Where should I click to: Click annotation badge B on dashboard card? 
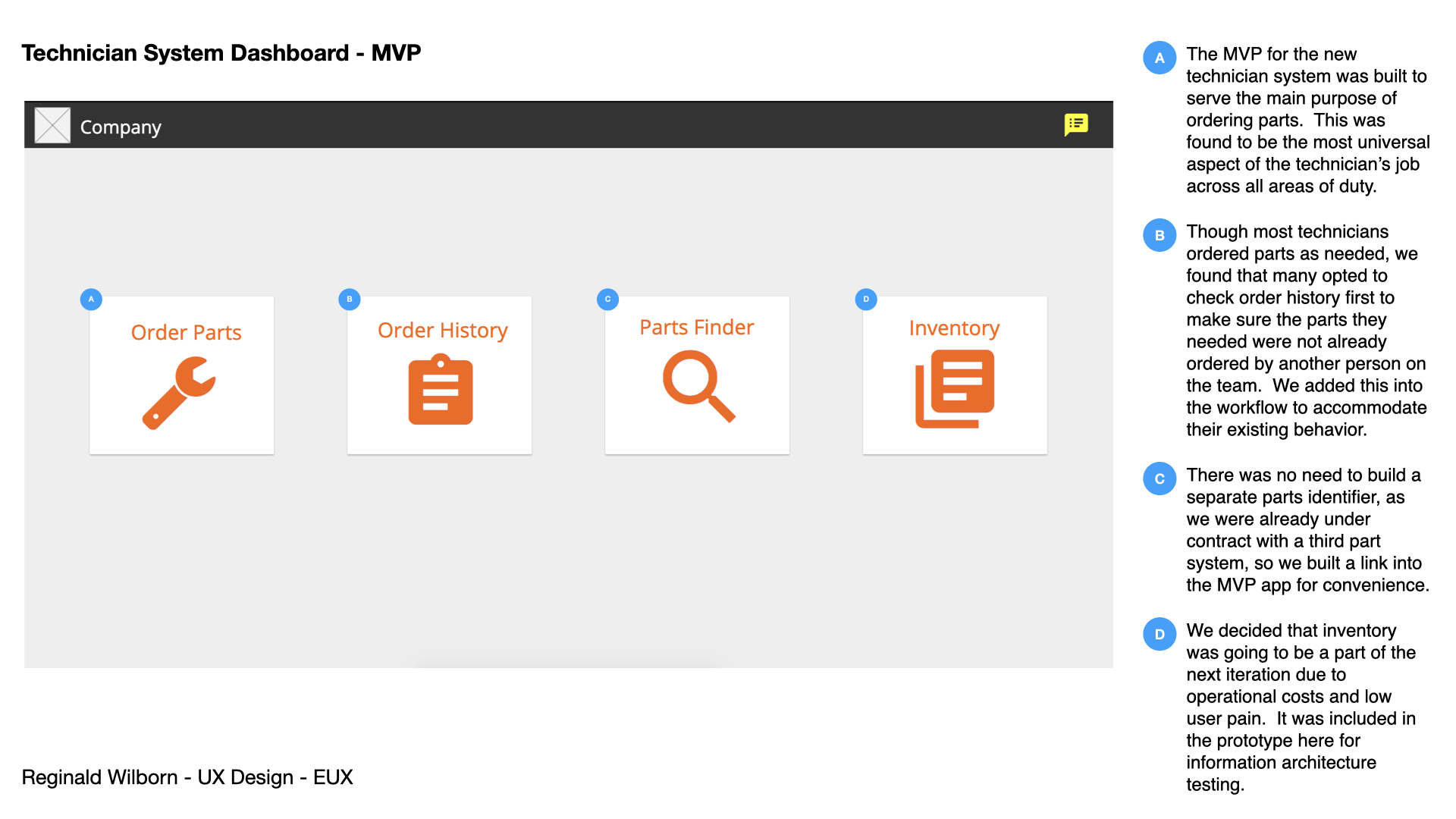tap(350, 299)
